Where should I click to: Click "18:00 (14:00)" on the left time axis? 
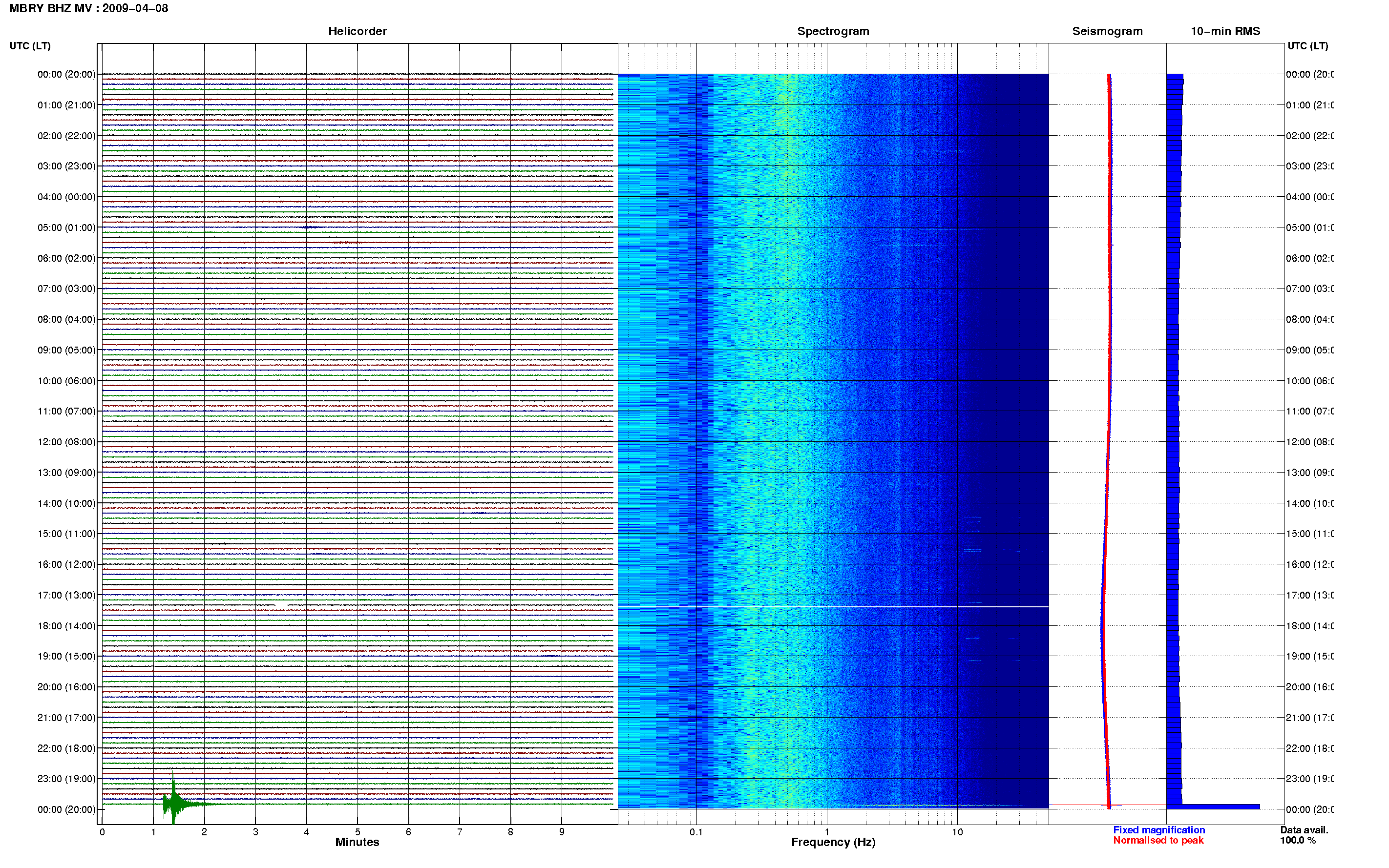[66, 626]
